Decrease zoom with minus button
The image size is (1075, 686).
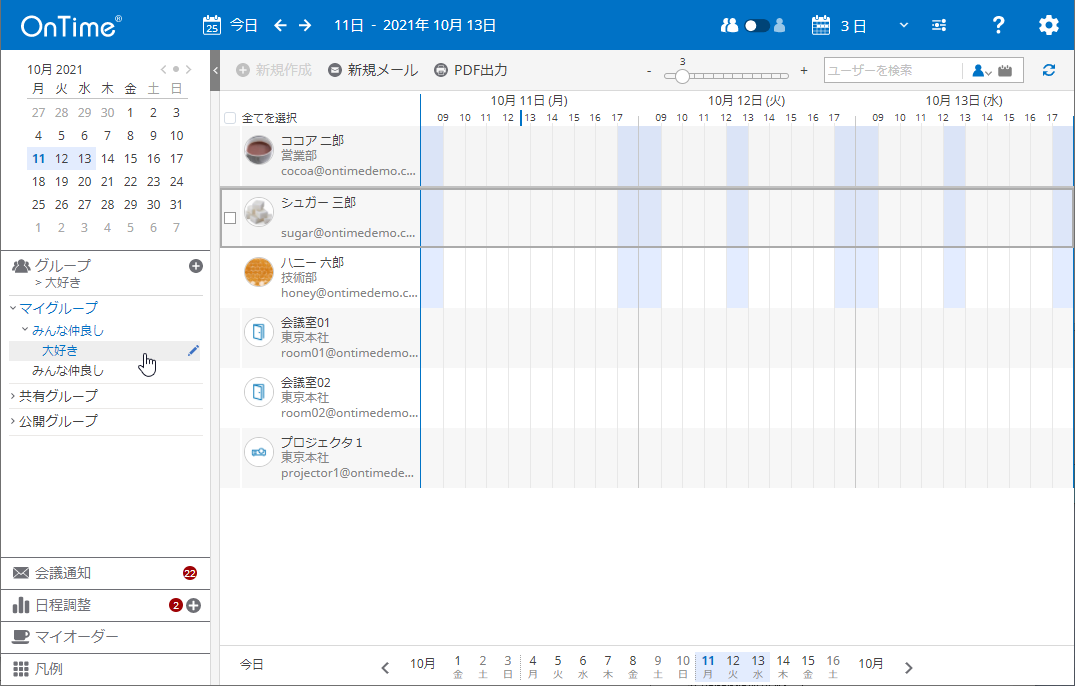[649, 71]
